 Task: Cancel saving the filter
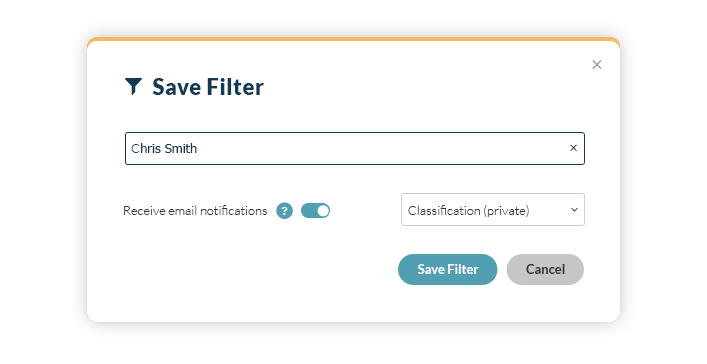(545, 269)
